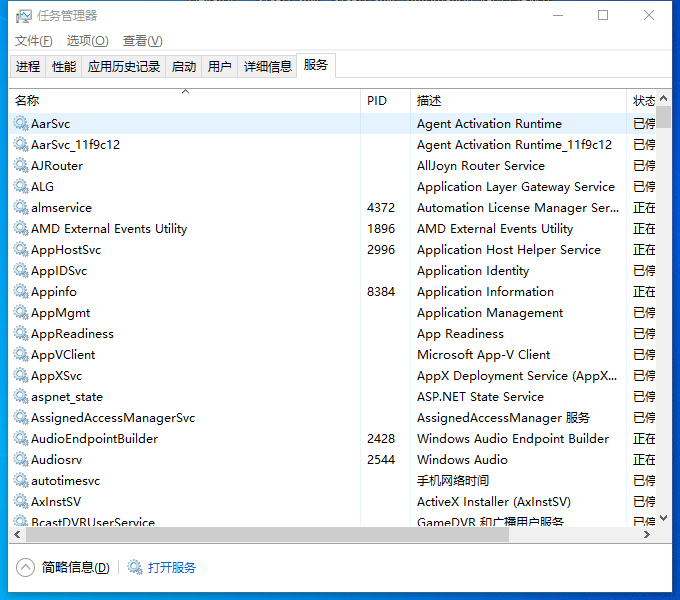
Task: Click the gear icon beside AMD External Events Utility
Action: [21, 228]
